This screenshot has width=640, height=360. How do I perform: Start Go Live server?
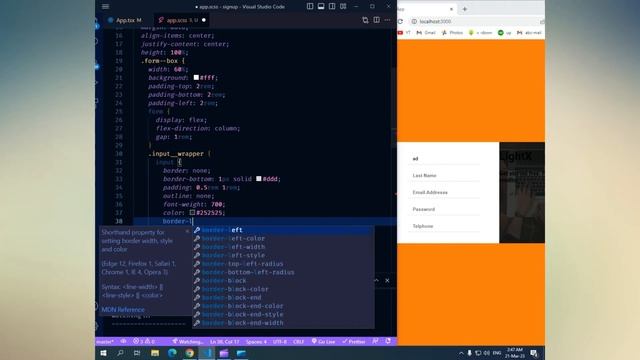pyautogui.click(x=323, y=342)
